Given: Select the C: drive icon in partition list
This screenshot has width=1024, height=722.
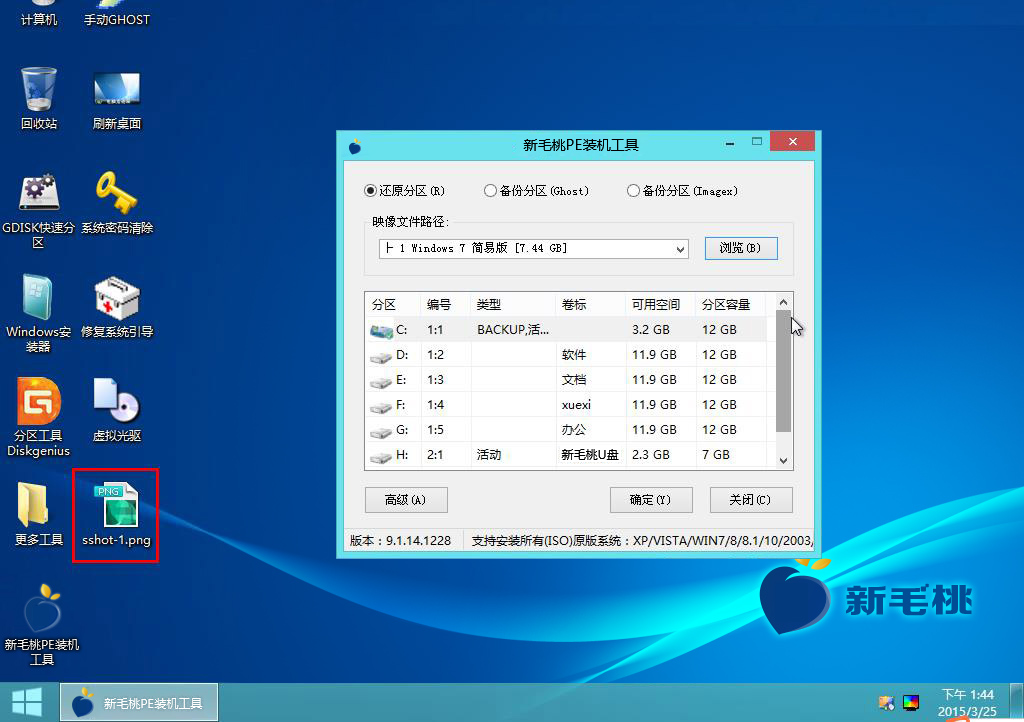Looking at the screenshot, I should point(381,331).
